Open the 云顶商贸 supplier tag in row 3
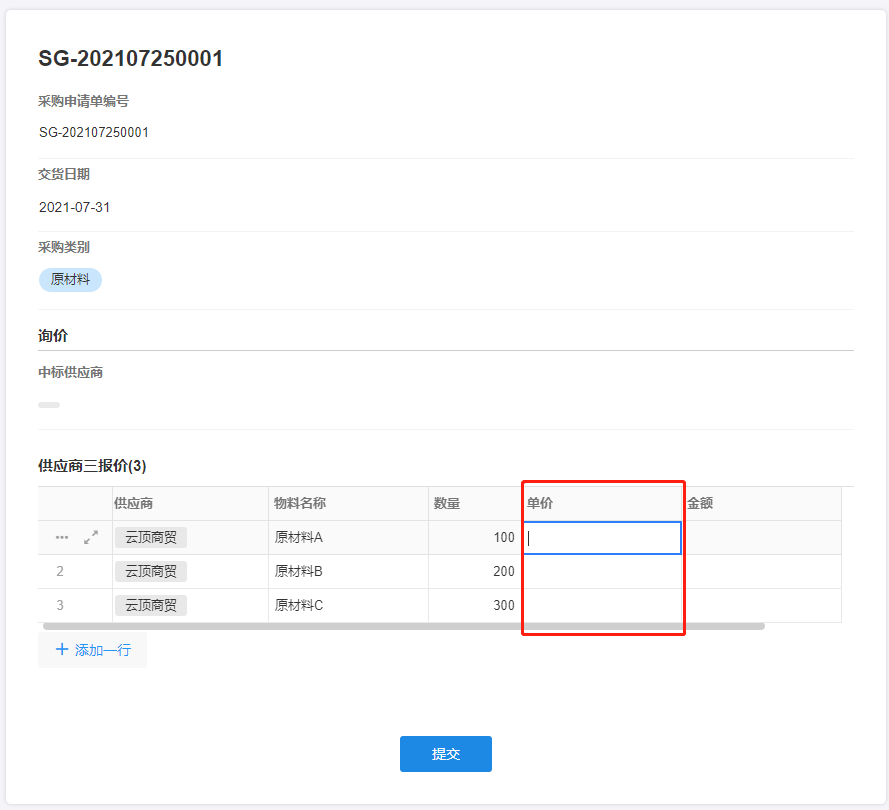The width and height of the screenshot is (889, 810). (151, 605)
